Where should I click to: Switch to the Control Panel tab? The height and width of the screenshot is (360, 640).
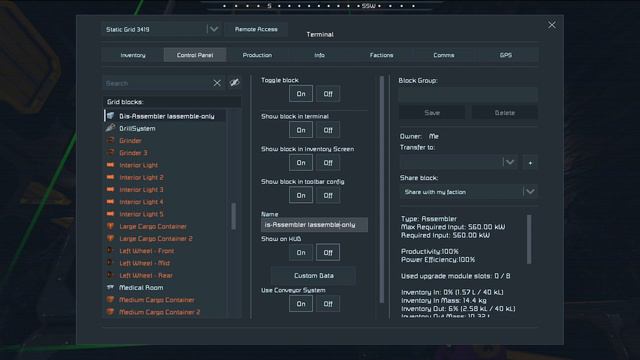point(195,55)
